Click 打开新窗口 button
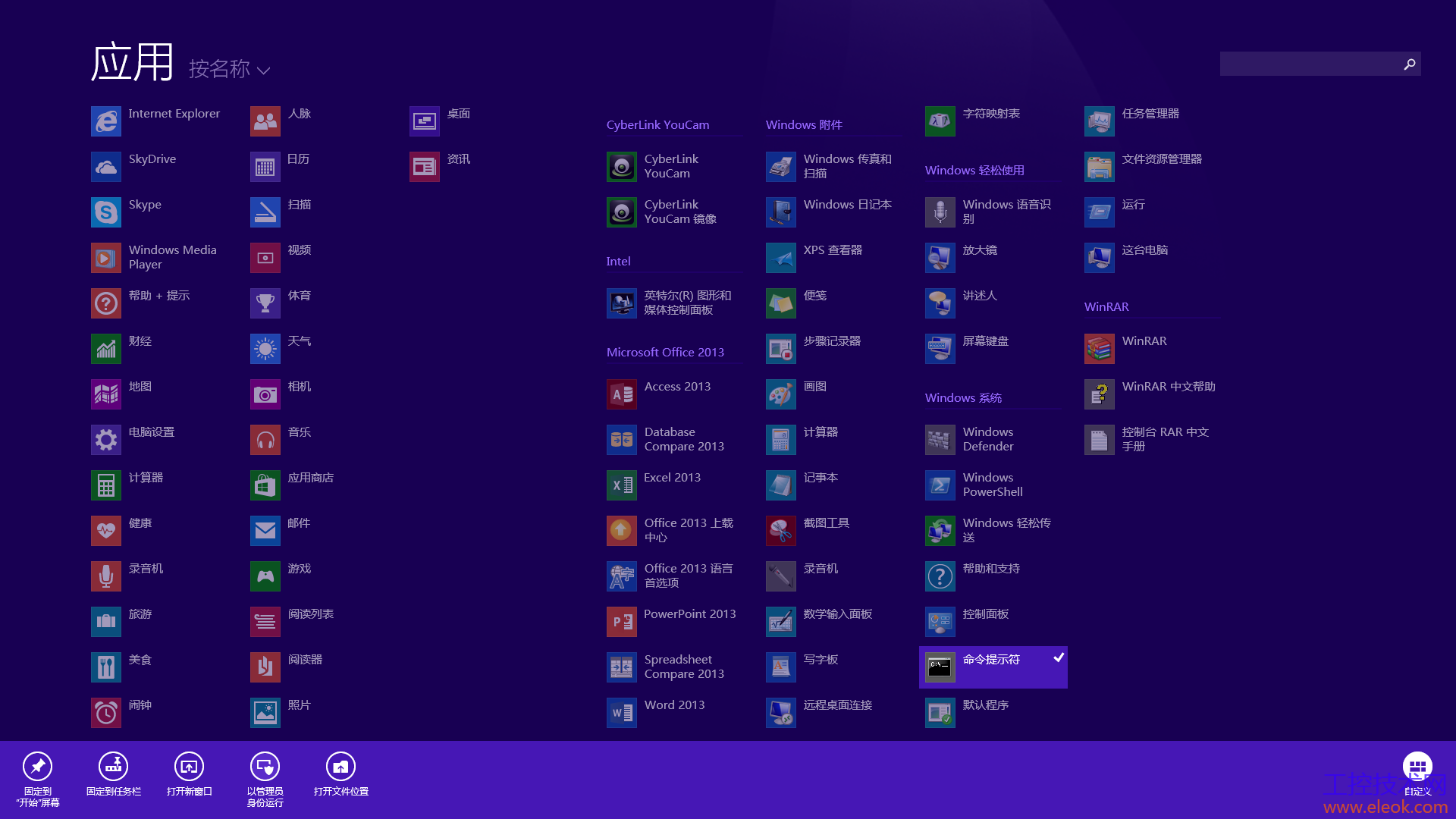The width and height of the screenshot is (1456, 819). coord(190,774)
